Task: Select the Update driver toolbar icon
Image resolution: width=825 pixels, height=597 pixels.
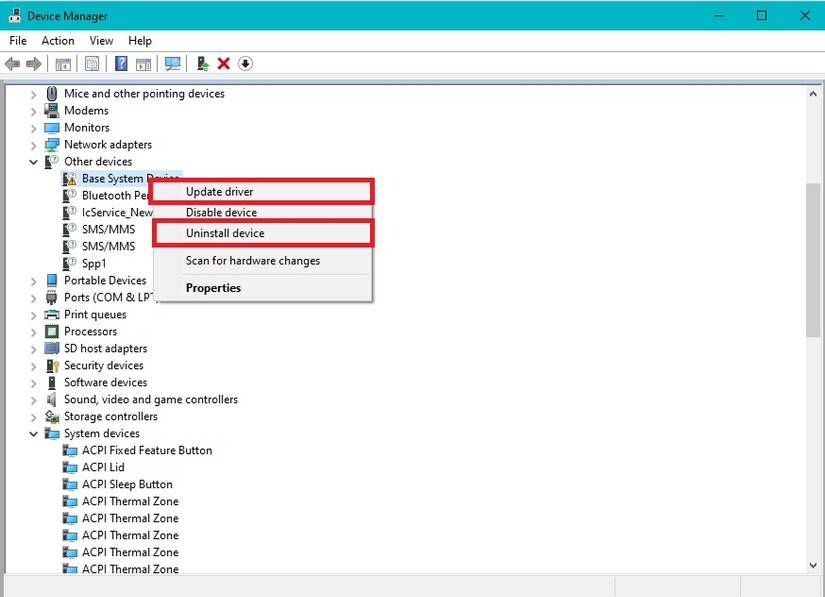Action: pyautogui.click(x=201, y=63)
